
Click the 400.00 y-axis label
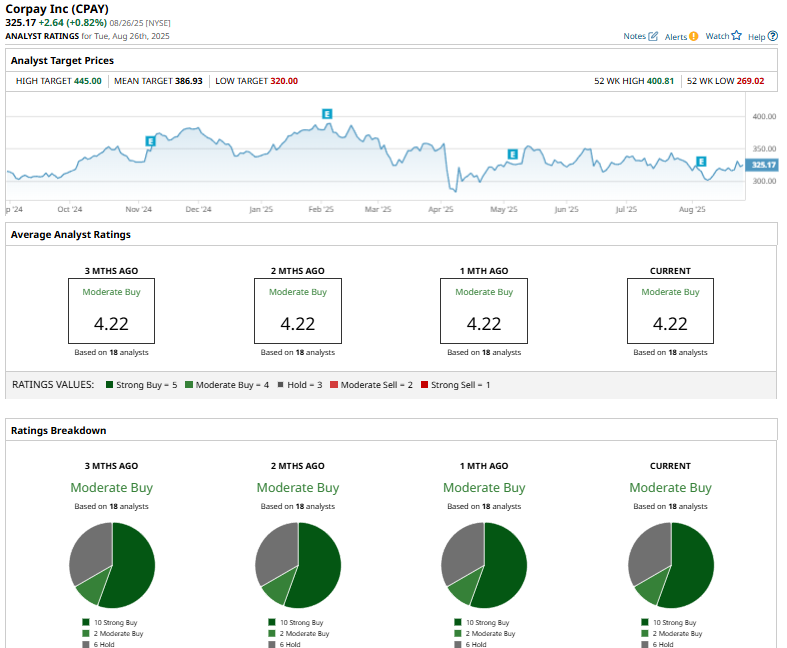(x=764, y=116)
